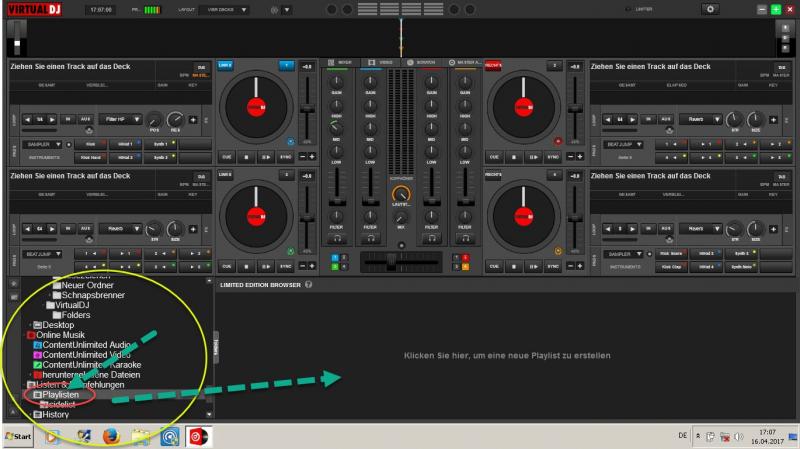Toggle SYNC on the top-right deck
The image size is (800, 449).
click(x=553, y=157)
